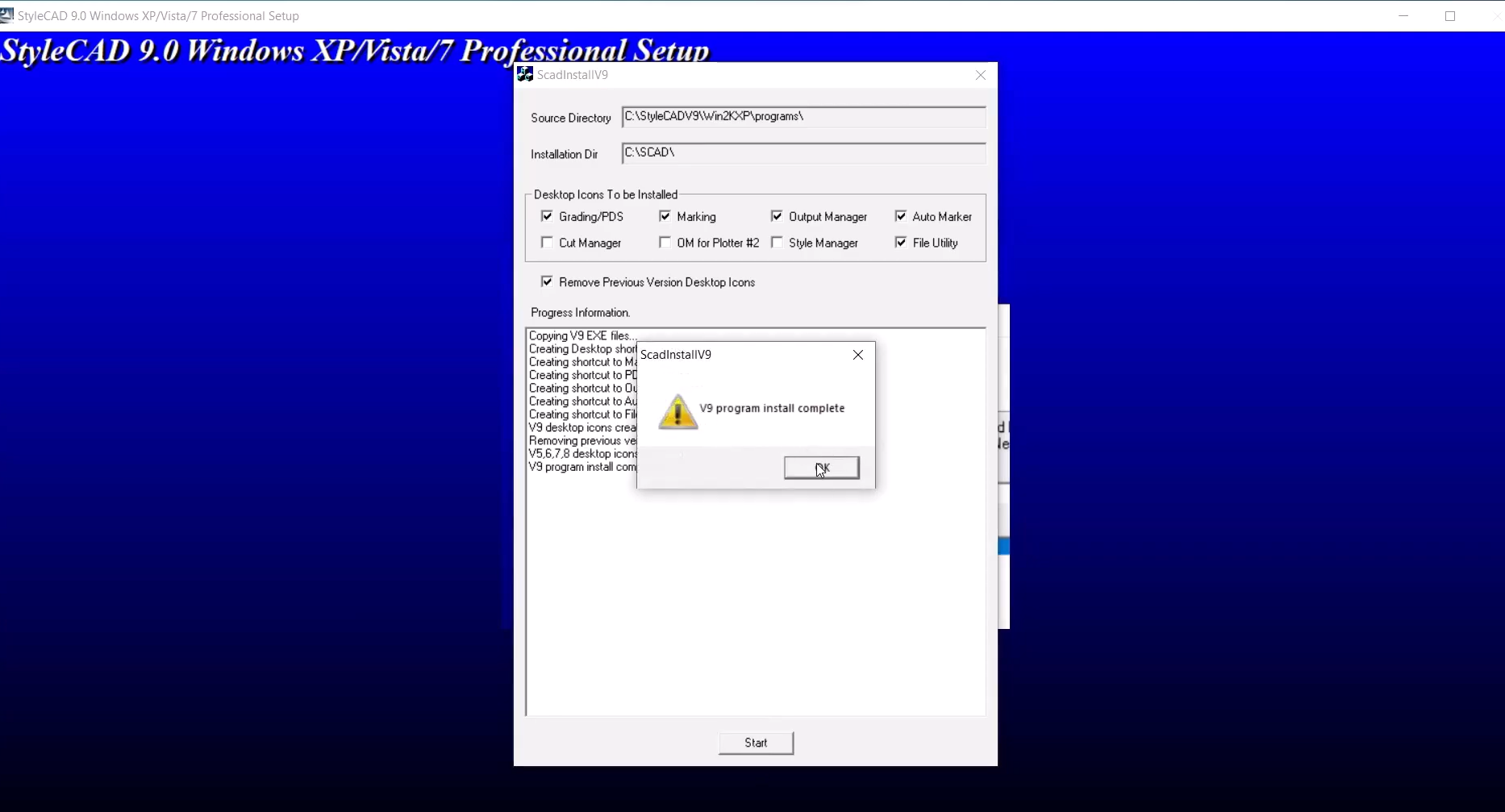Close the install complete message box

pos(858,355)
